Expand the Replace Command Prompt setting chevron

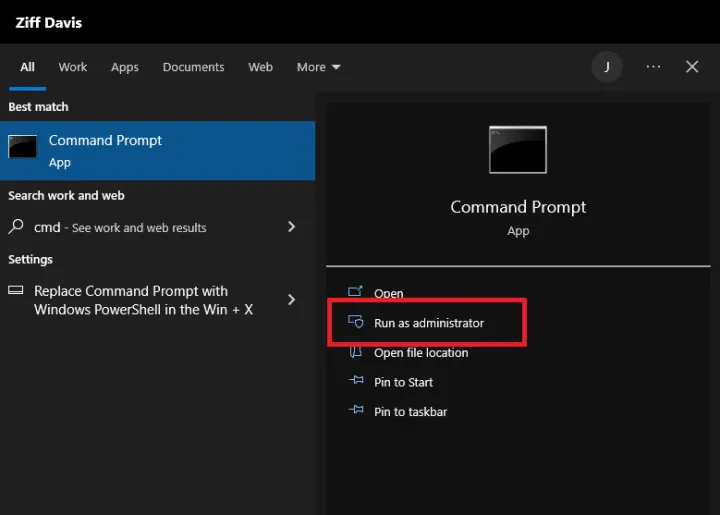click(x=291, y=300)
